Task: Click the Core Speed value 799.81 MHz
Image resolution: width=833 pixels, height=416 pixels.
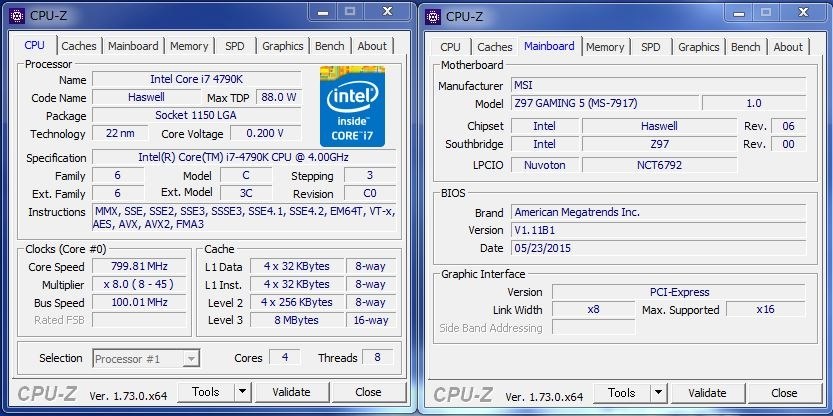Action: [x=139, y=266]
